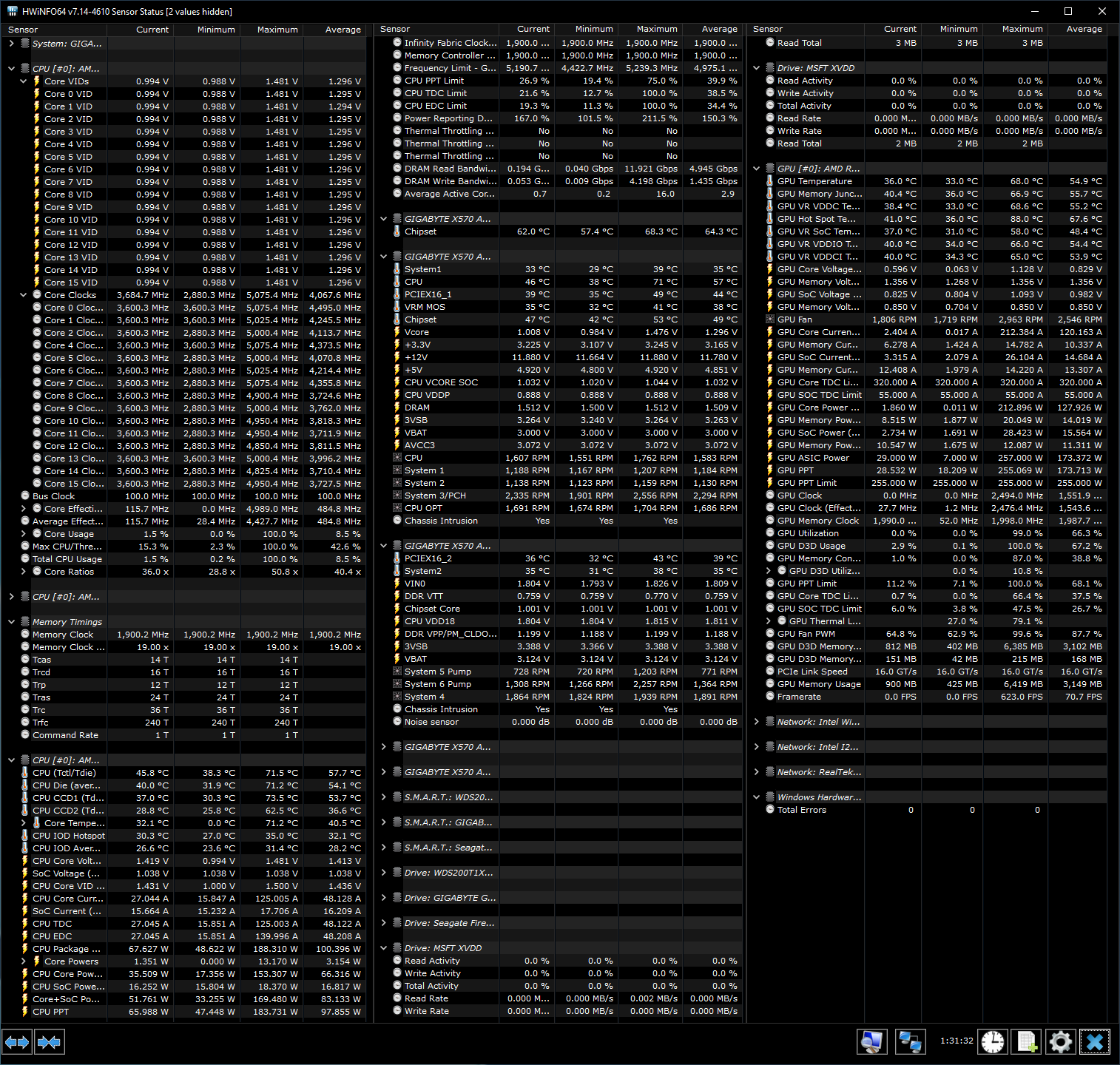Click the lightning icon beside Core 0 VID
This screenshot has width=1120, height=1065.
point(36,94)
